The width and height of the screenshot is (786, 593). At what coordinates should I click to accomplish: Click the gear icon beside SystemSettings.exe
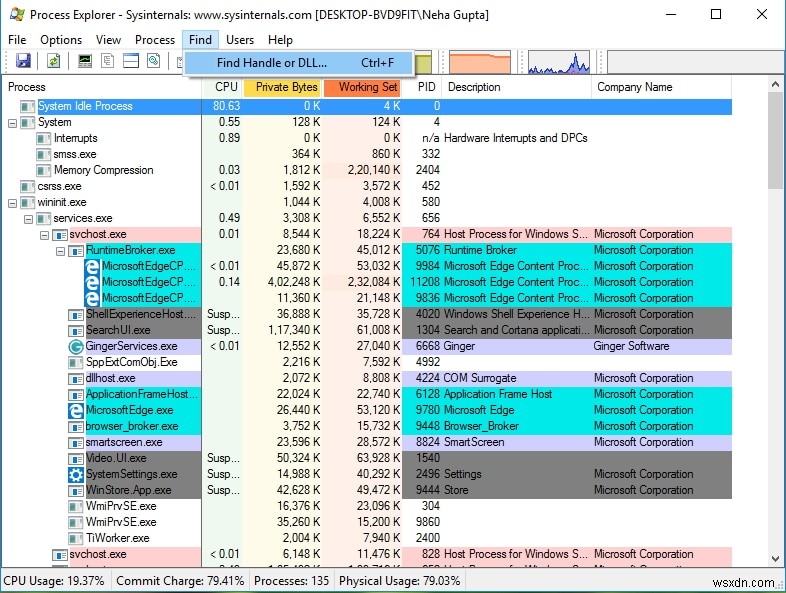[x=75, y=474]
